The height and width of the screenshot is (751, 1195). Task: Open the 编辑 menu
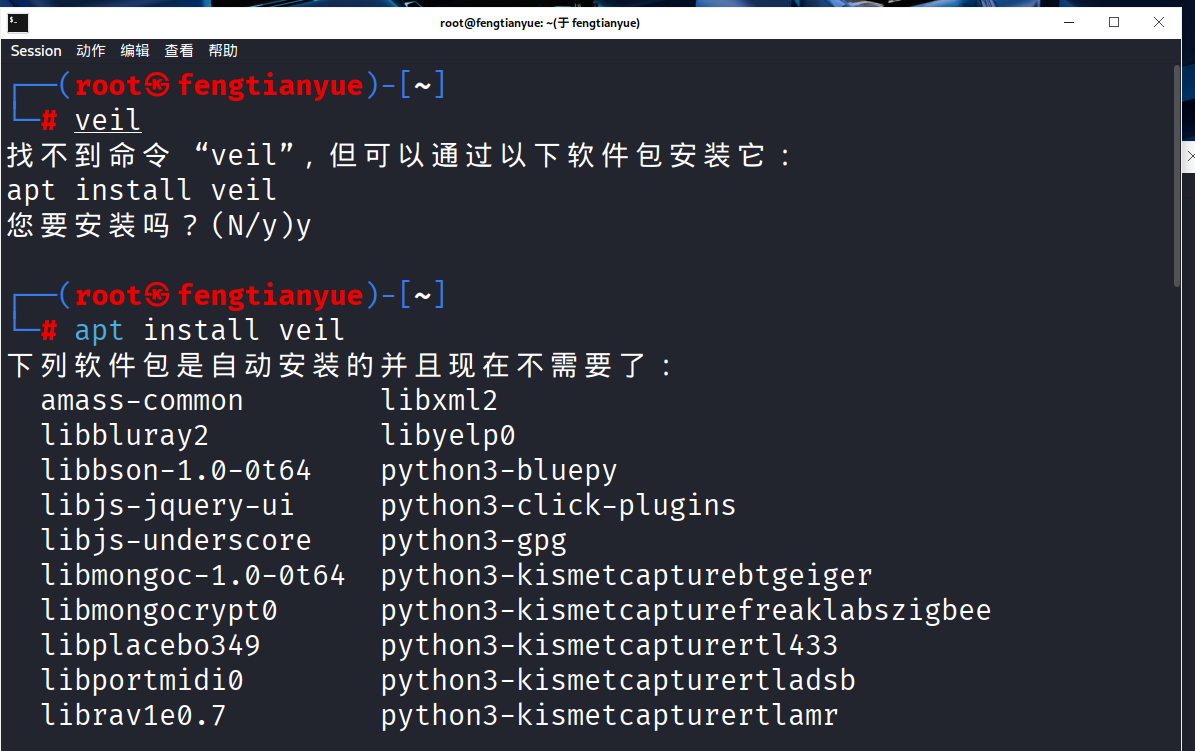135,51
